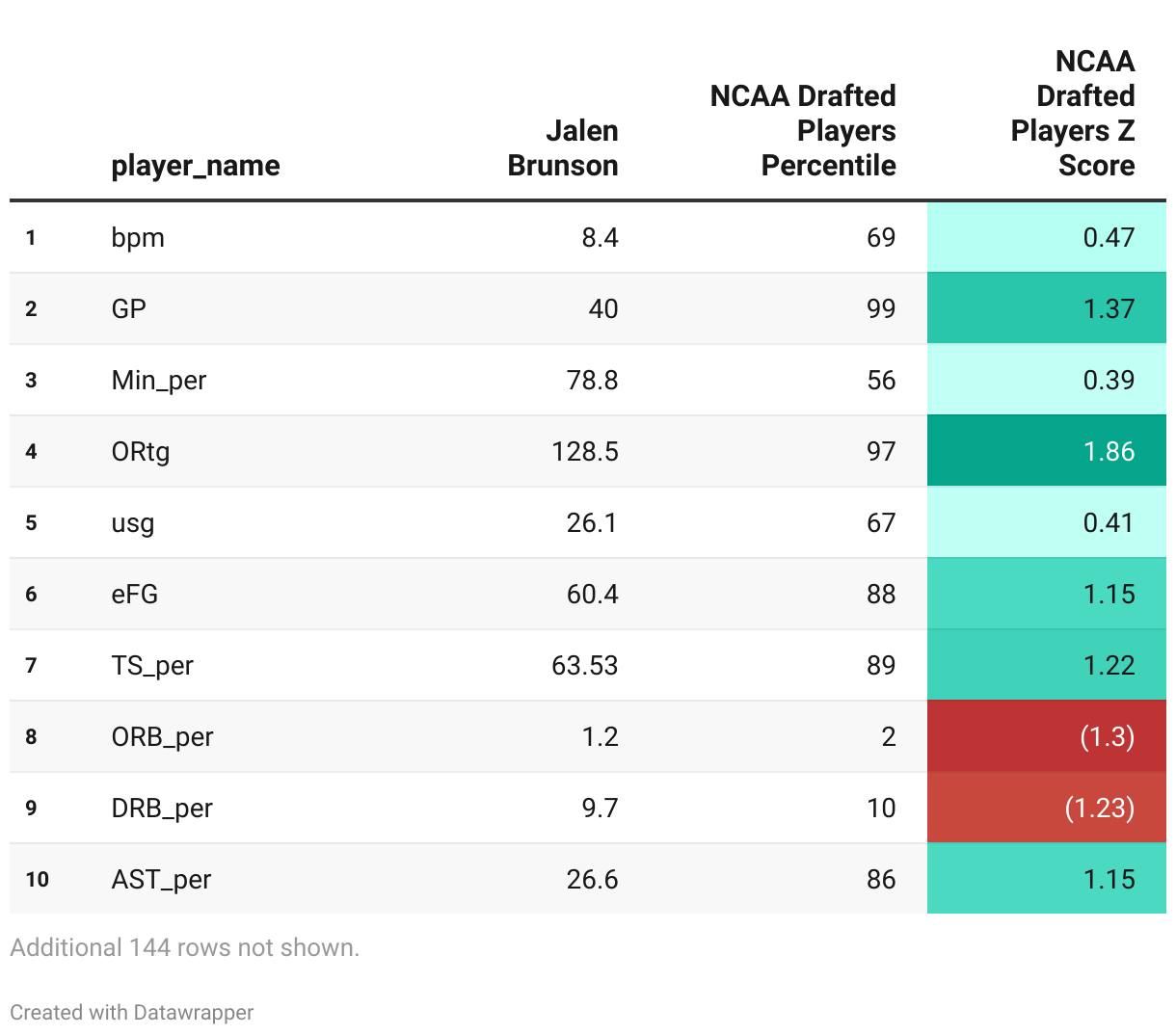Open the Created with Datawrapper link
Viewport: 1176px width, 1035px height.
click(x=132, y=1012)
